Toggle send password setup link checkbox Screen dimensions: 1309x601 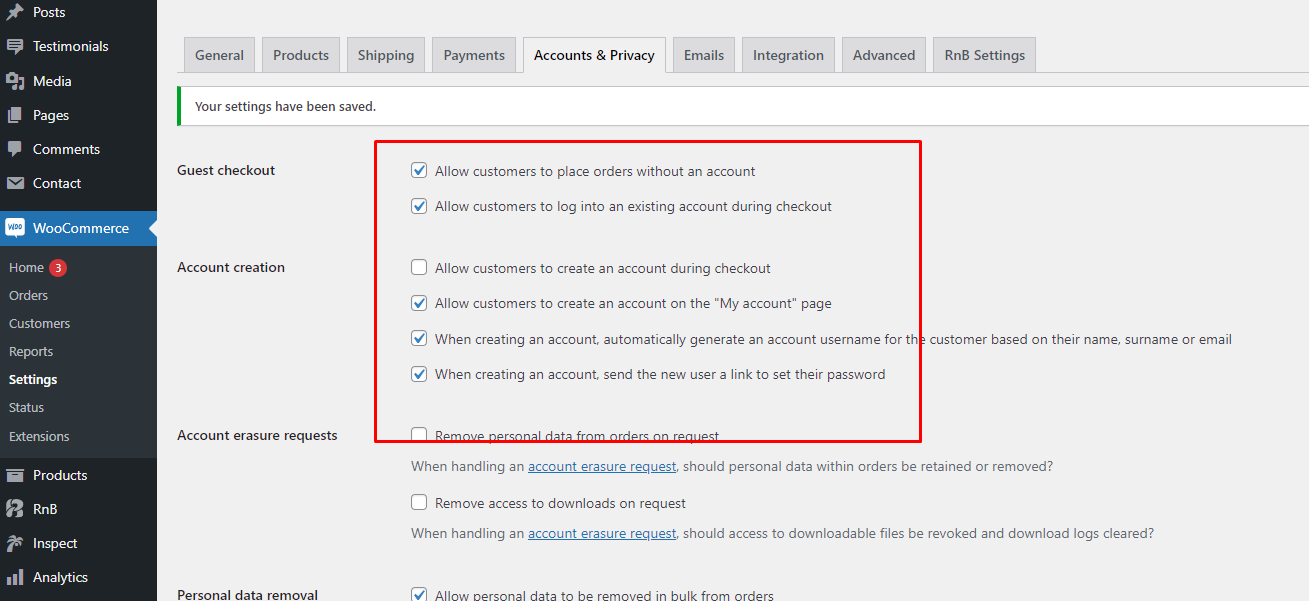click(419, 375)
